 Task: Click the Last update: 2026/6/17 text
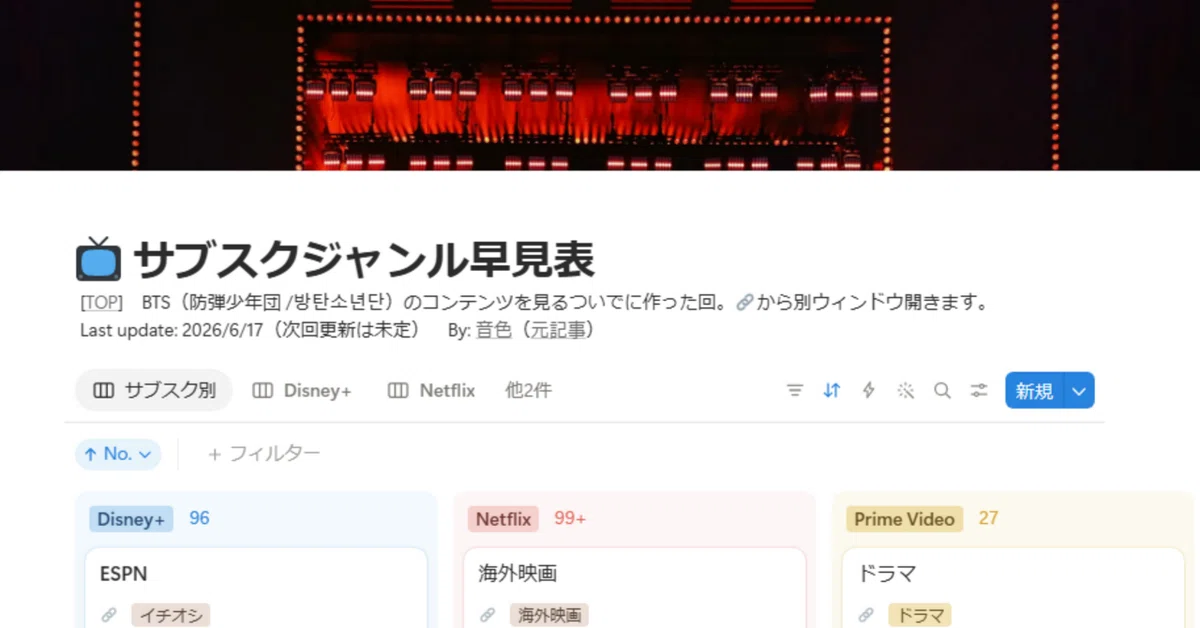pos(171,330)
